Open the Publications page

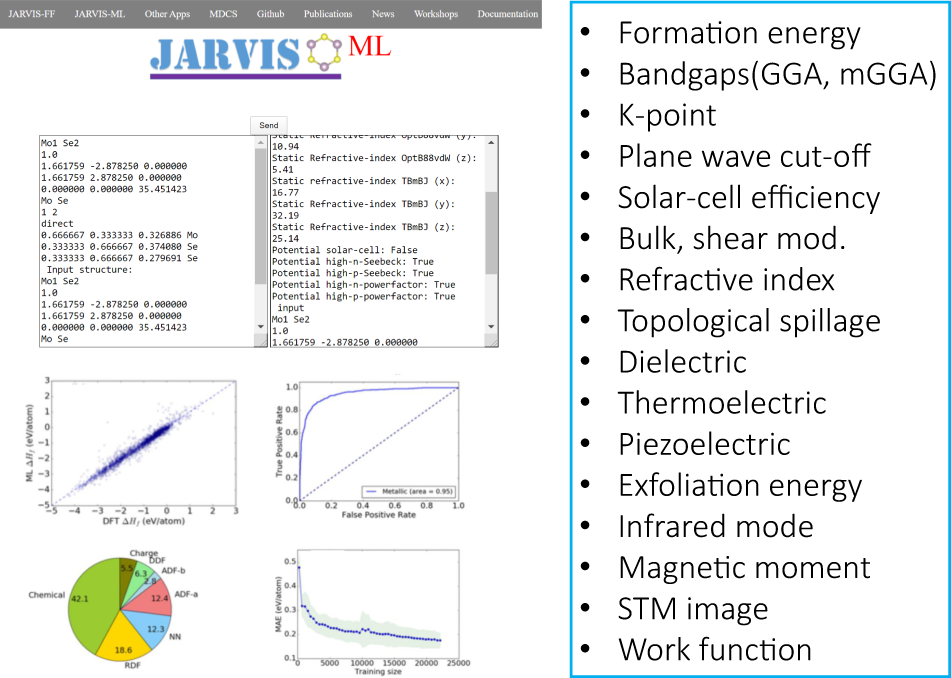pos(328,14)
